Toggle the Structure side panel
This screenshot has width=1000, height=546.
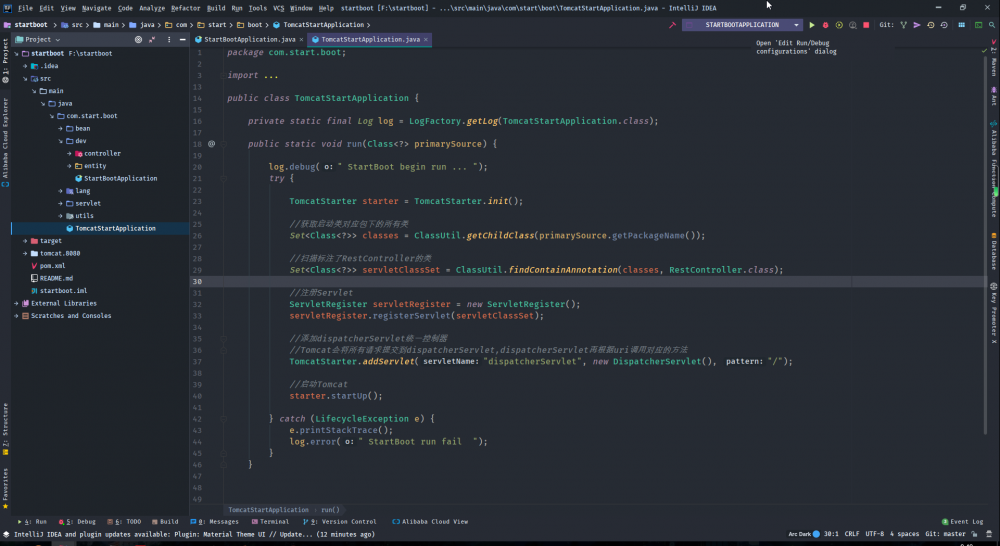5,425
